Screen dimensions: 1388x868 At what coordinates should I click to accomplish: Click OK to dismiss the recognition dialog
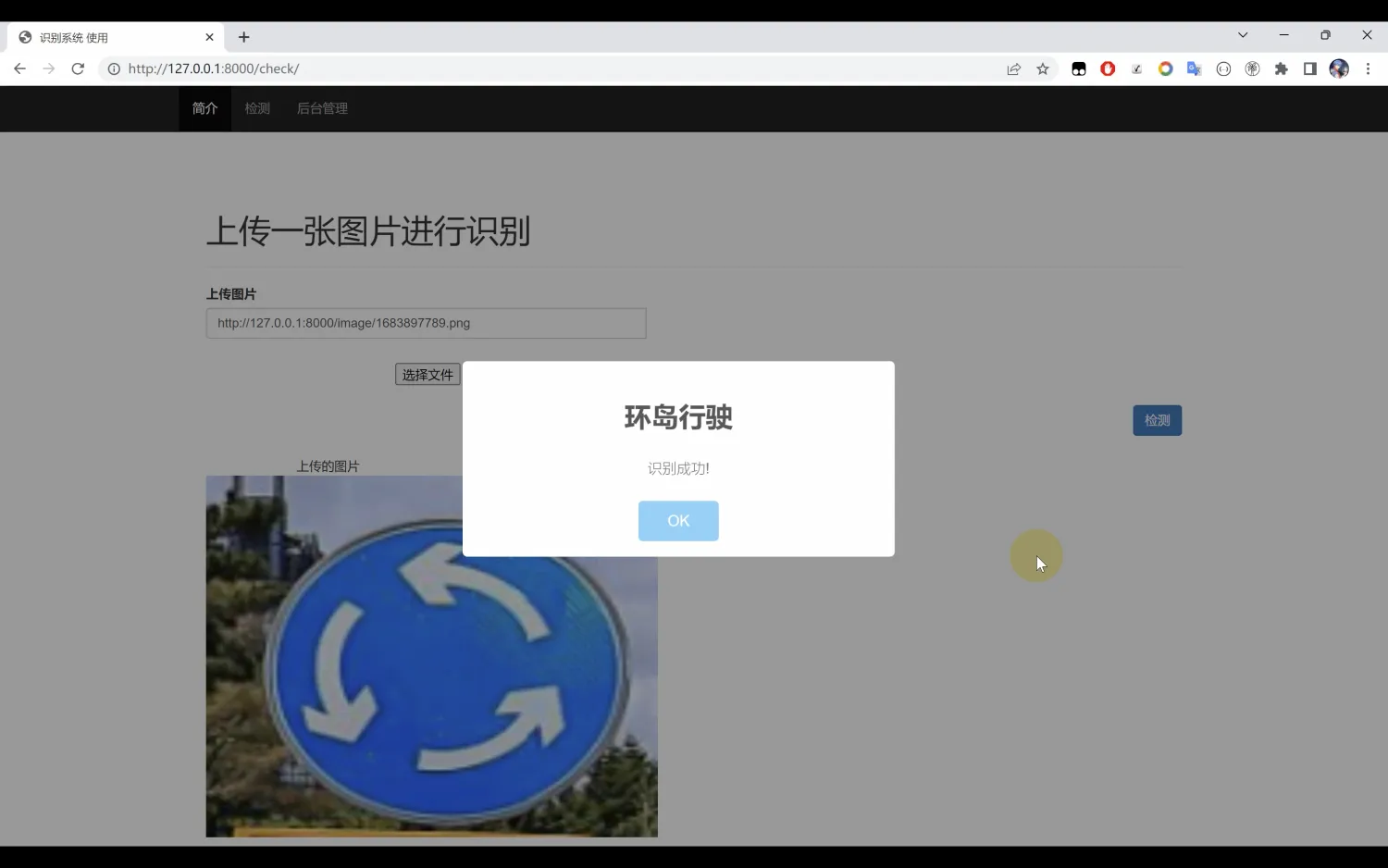pos(678,520)
